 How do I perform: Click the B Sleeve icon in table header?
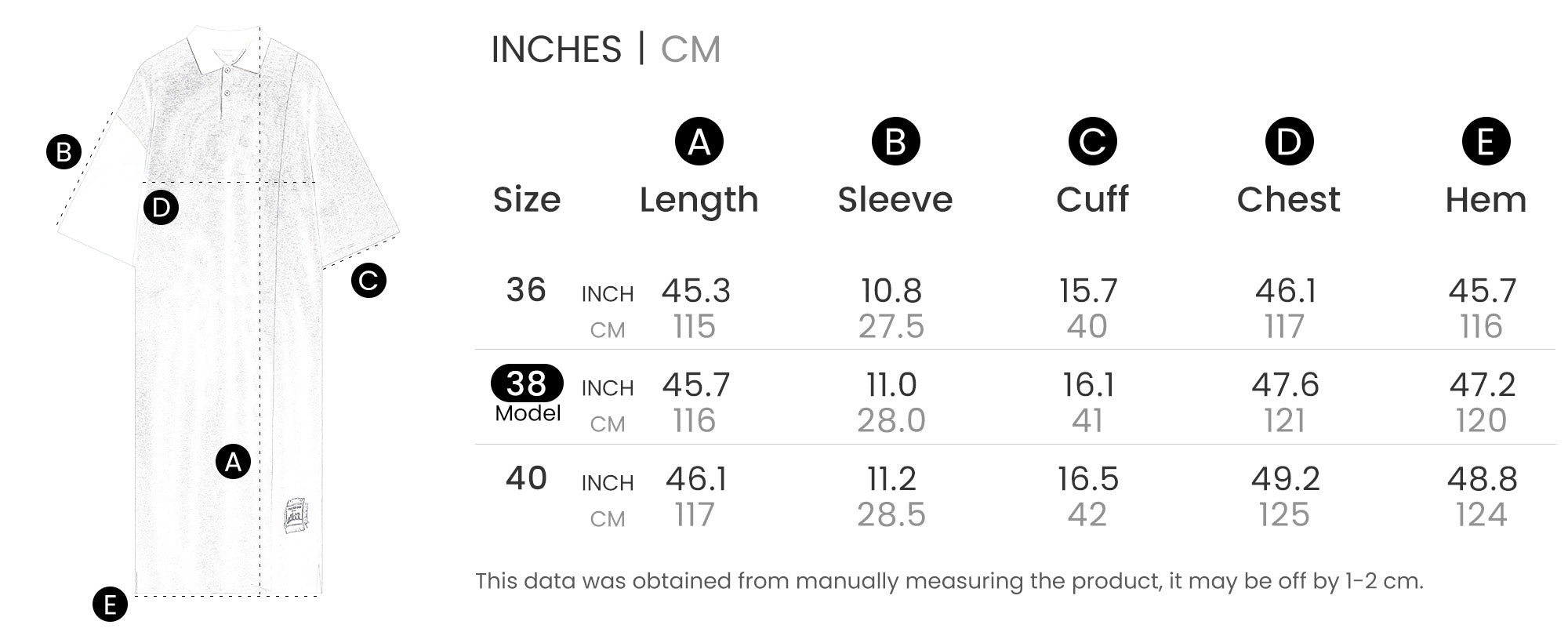[x=895, y=142]
